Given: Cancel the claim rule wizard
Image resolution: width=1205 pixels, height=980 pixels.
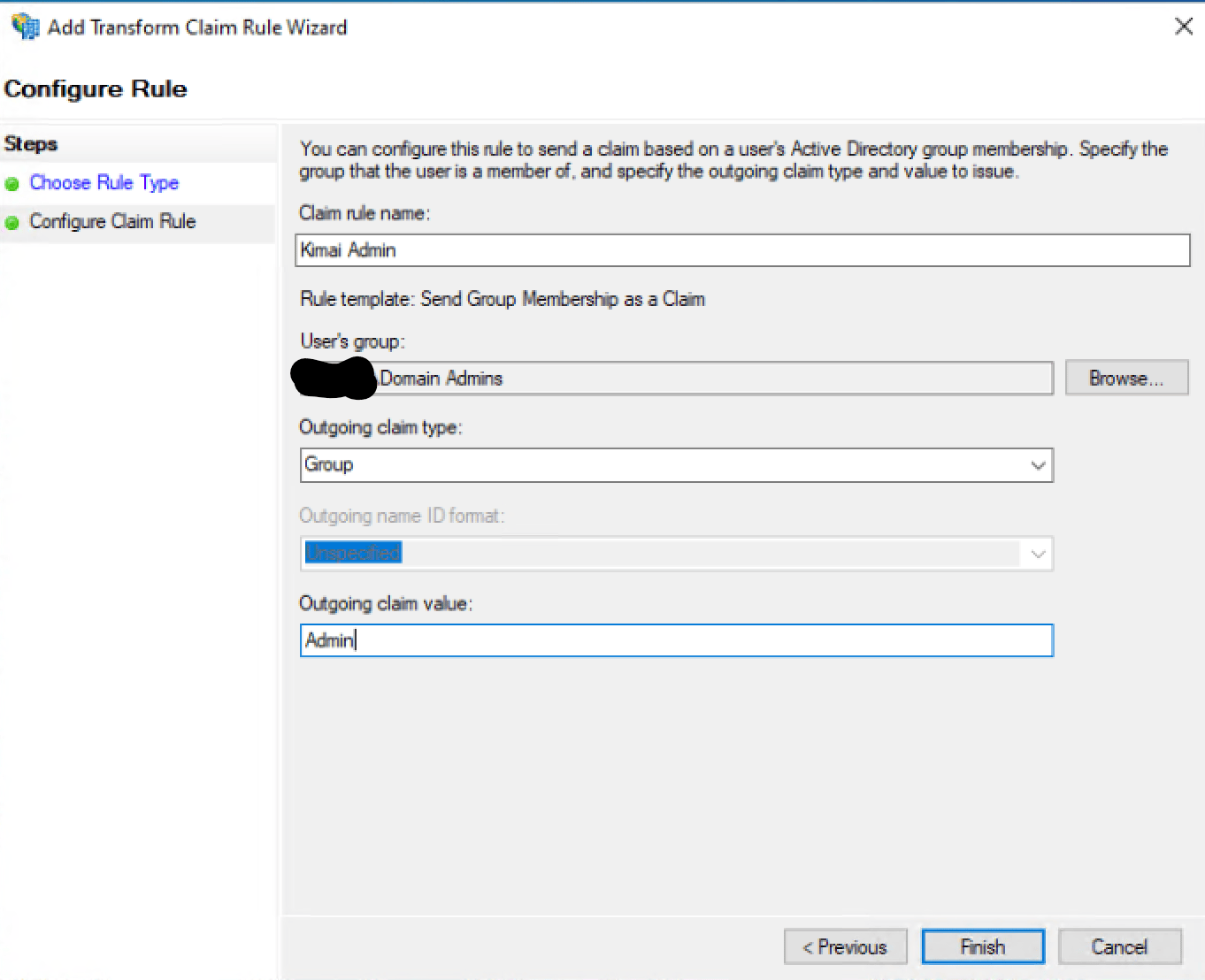Looking at the screenshot, I should [x=1119, y=946].
